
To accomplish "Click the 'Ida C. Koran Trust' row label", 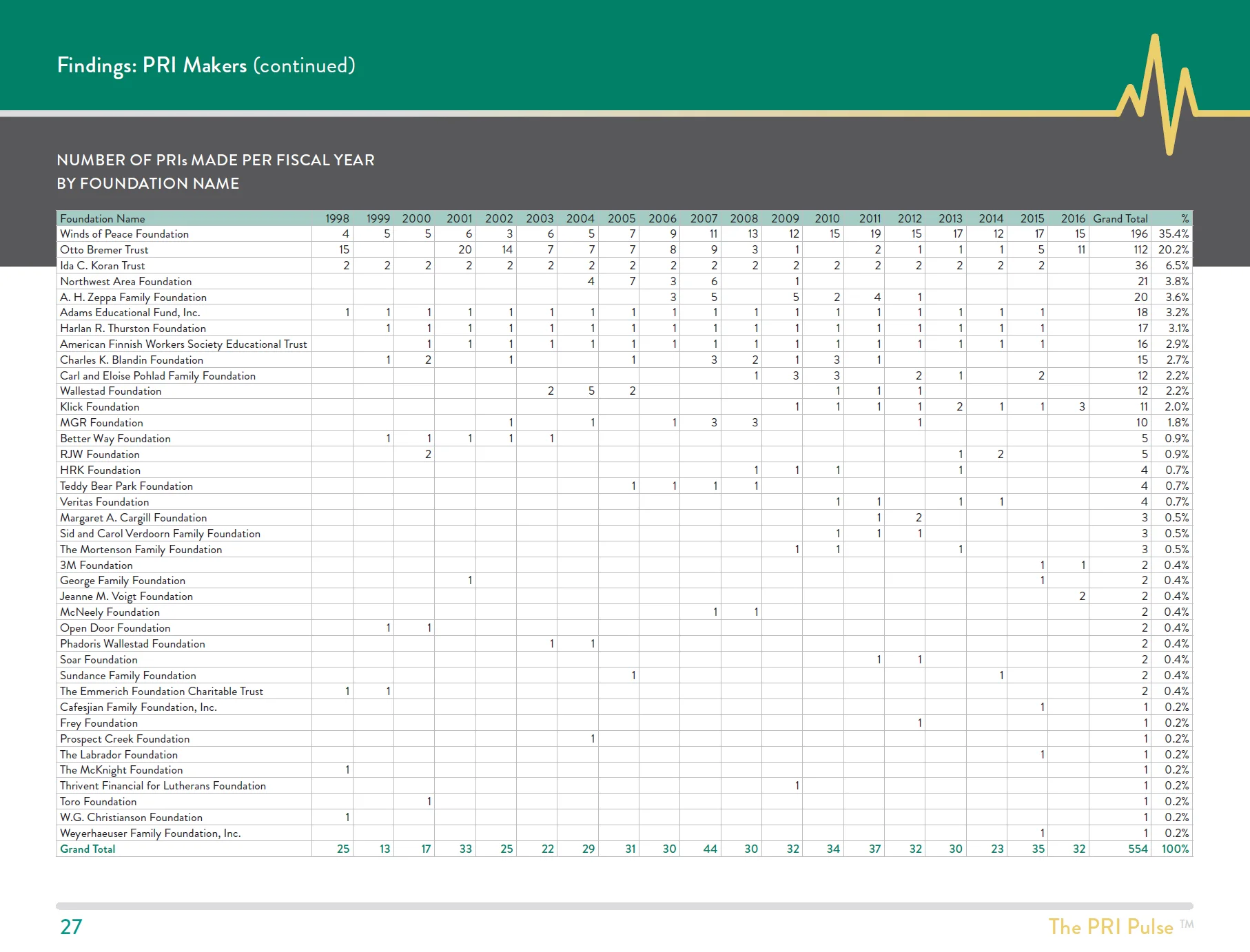I will (x=102, y=266).
